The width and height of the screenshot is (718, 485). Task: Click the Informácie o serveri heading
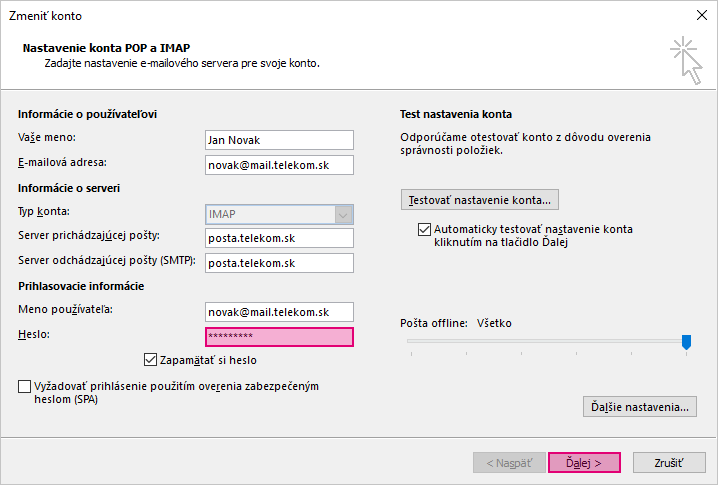pos(69,188)
